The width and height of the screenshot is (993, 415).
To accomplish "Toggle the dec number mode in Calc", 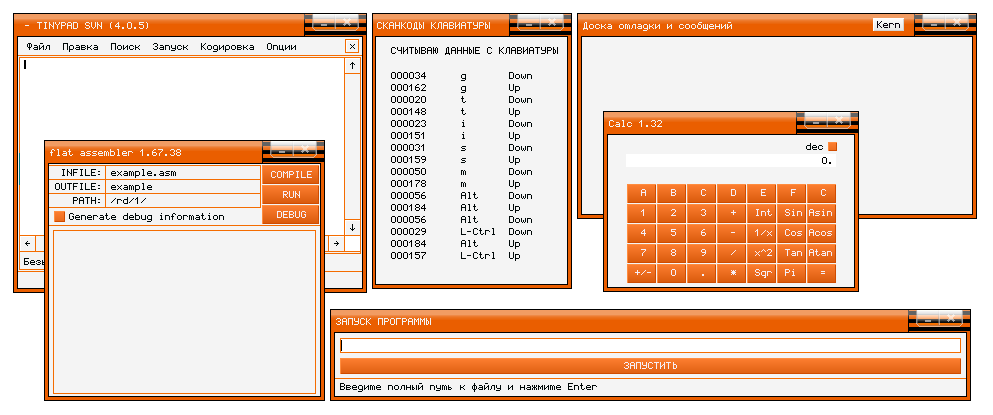I will click(x=832, y=147).
